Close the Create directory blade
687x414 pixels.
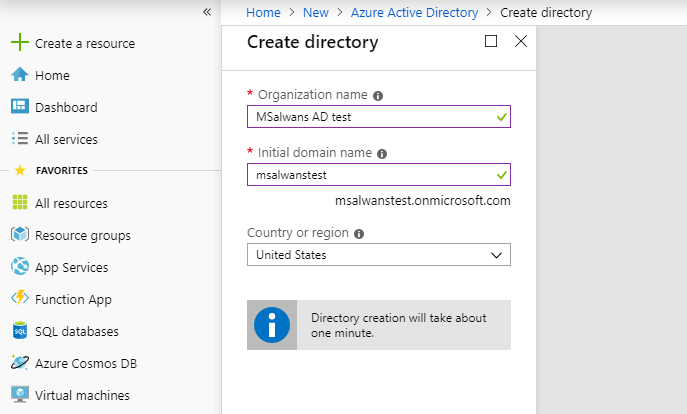pyautogui.click(x=521, y=41)
